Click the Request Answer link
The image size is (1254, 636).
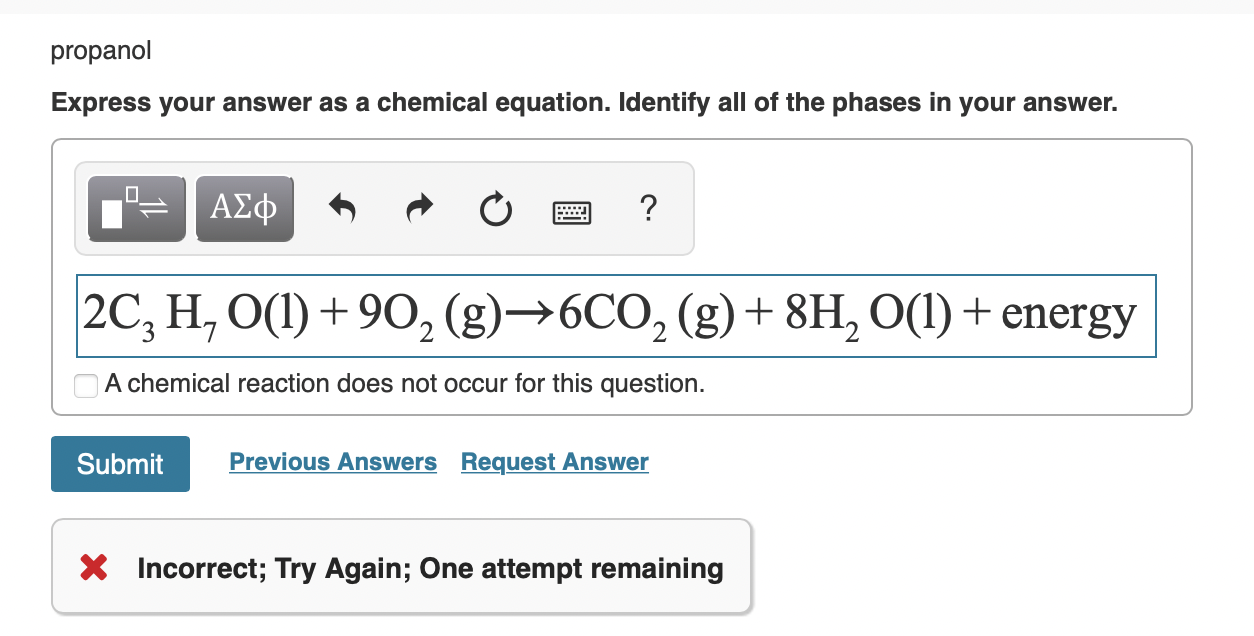coord(554,461)
